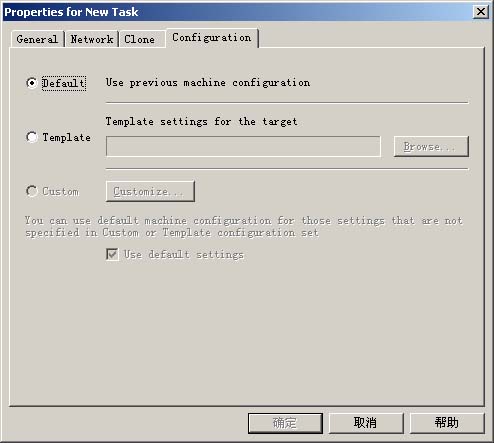The image size is (494, 443).
Task: Switch to the General tab
Action: [37, 39]
